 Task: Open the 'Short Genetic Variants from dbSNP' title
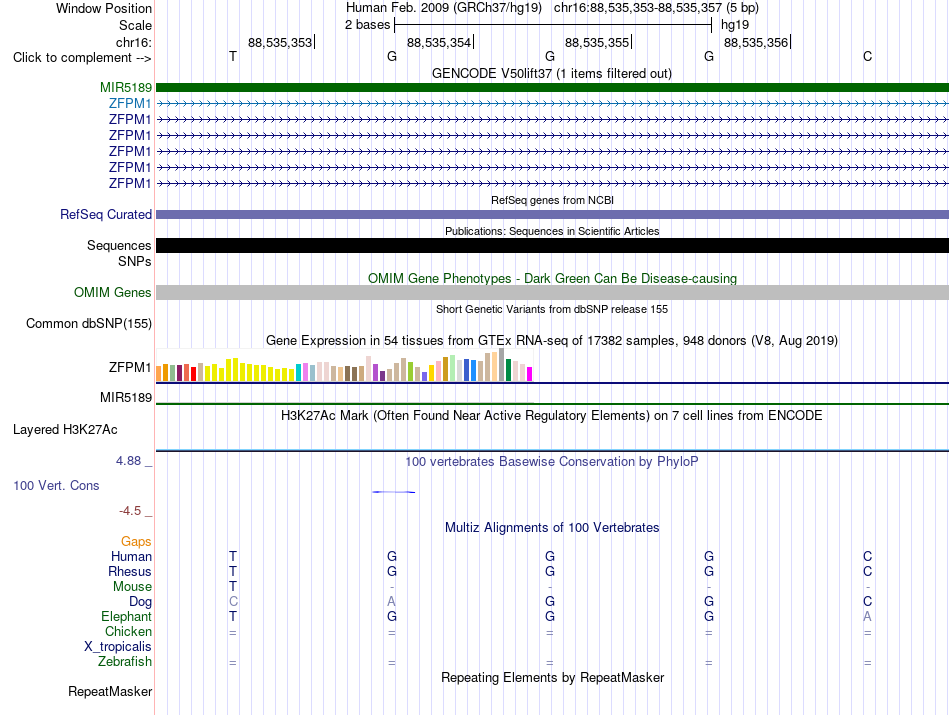coord(552,309)
